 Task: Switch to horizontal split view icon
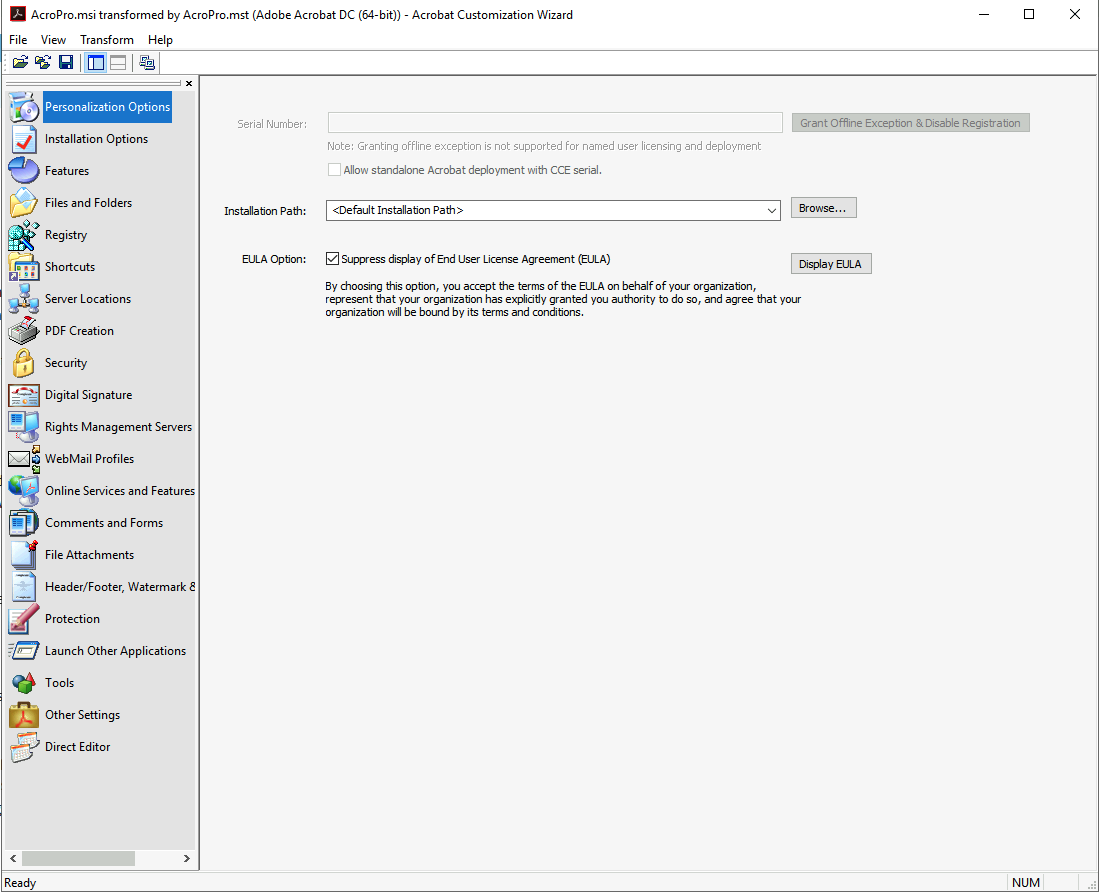[117, 62]
